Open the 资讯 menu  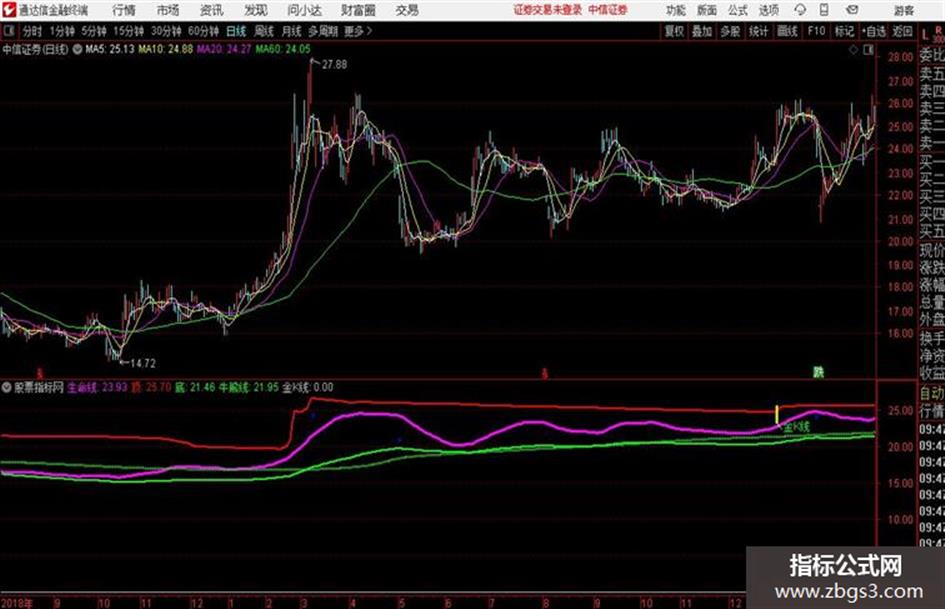pos(212,10)
